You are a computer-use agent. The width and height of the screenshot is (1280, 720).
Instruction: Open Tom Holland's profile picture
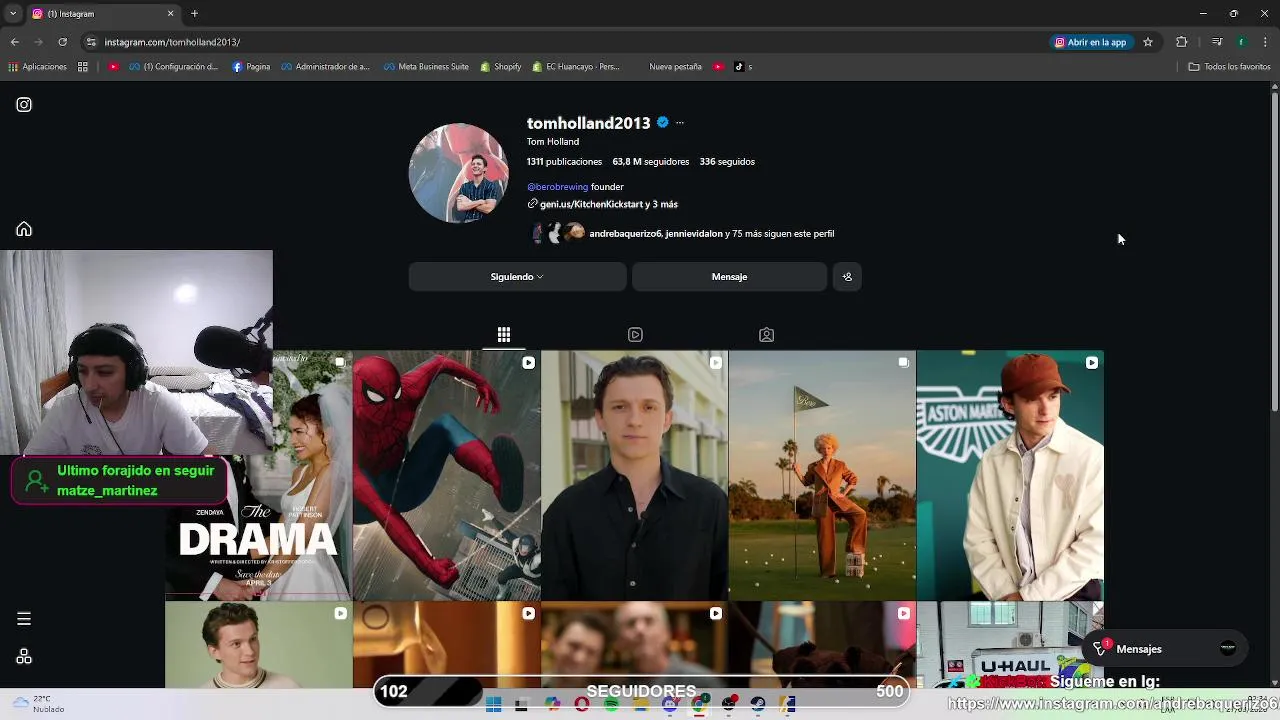click(x=459, y=173)
